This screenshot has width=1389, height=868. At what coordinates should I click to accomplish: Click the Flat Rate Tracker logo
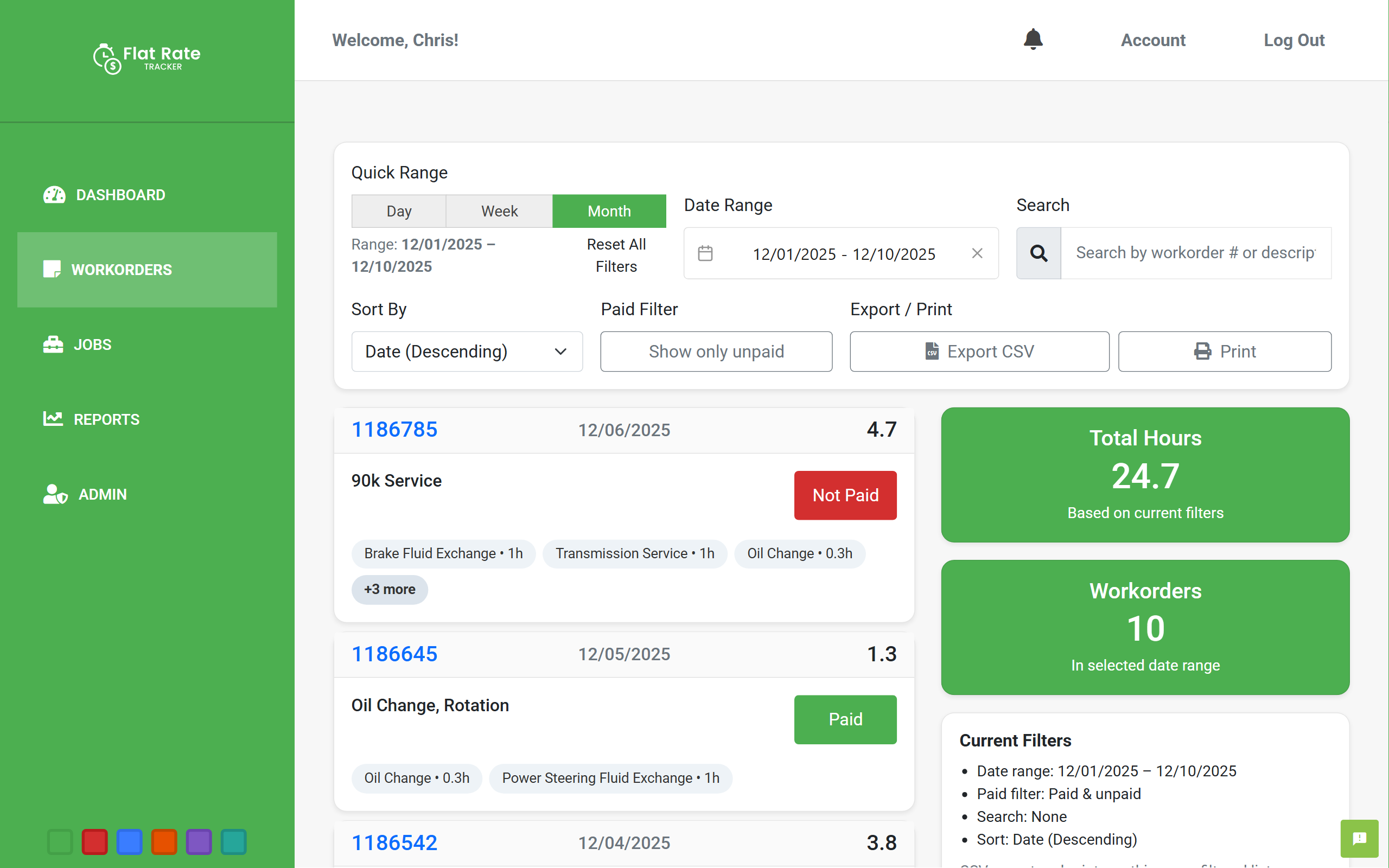coord(147,59)
